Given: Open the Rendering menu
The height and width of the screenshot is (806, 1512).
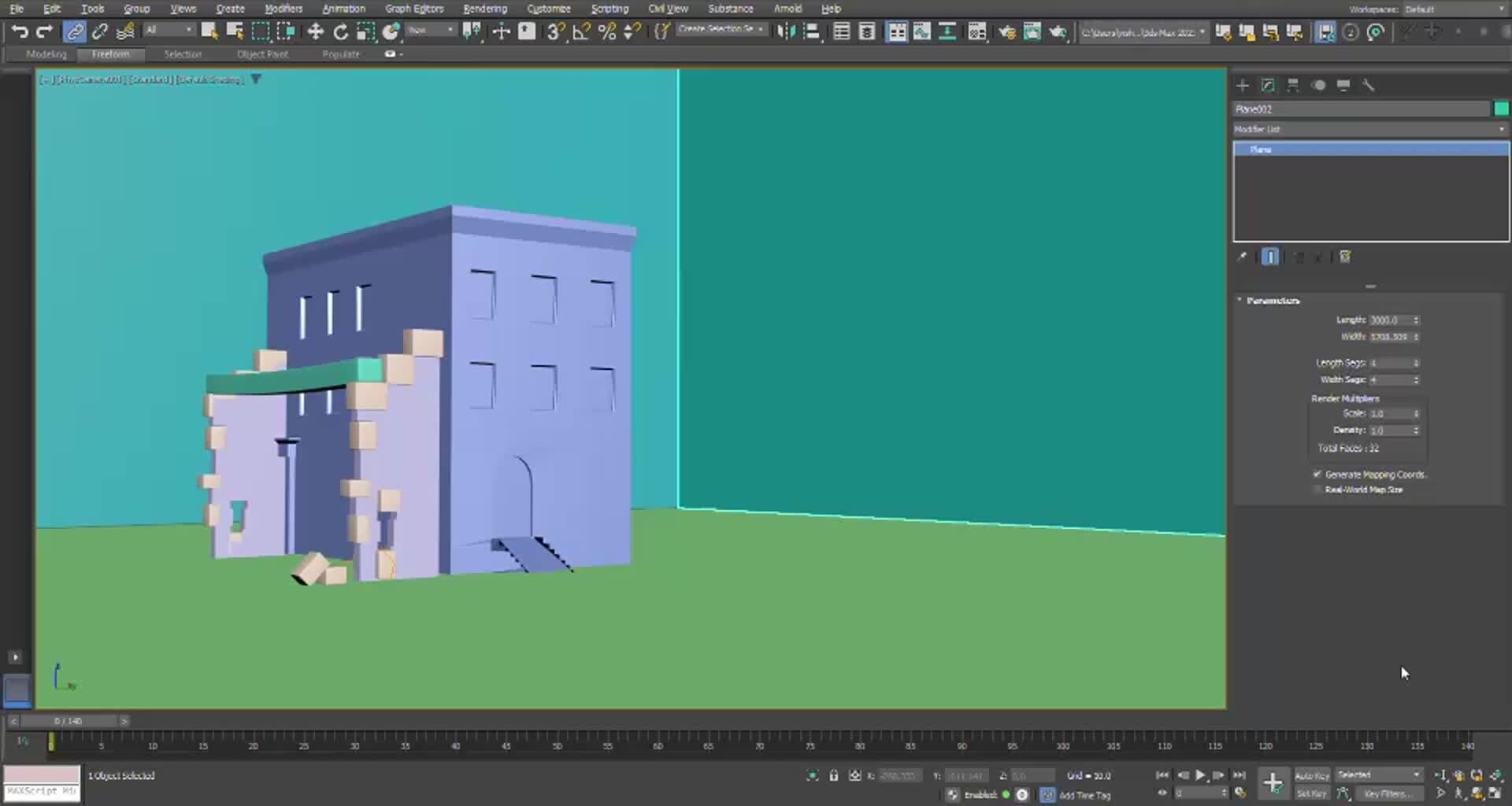Looking at the screenshot, I should pyautogui.click(x=484, y=9).
